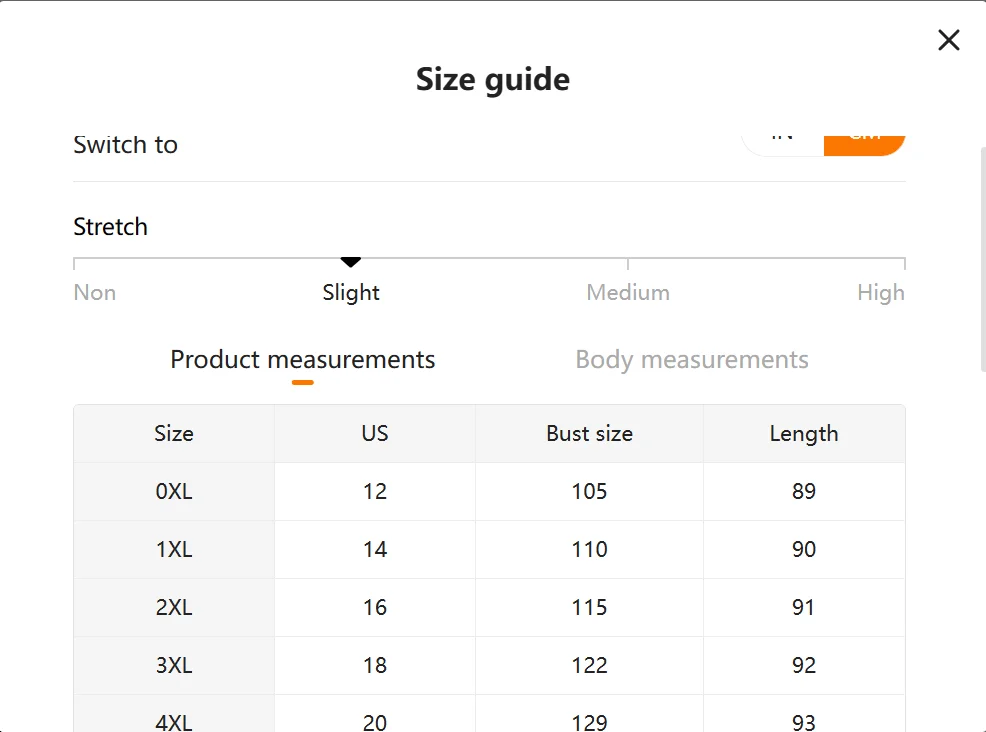Click the bust size 122 cell
Screen dimensions: 986x732
589,666
